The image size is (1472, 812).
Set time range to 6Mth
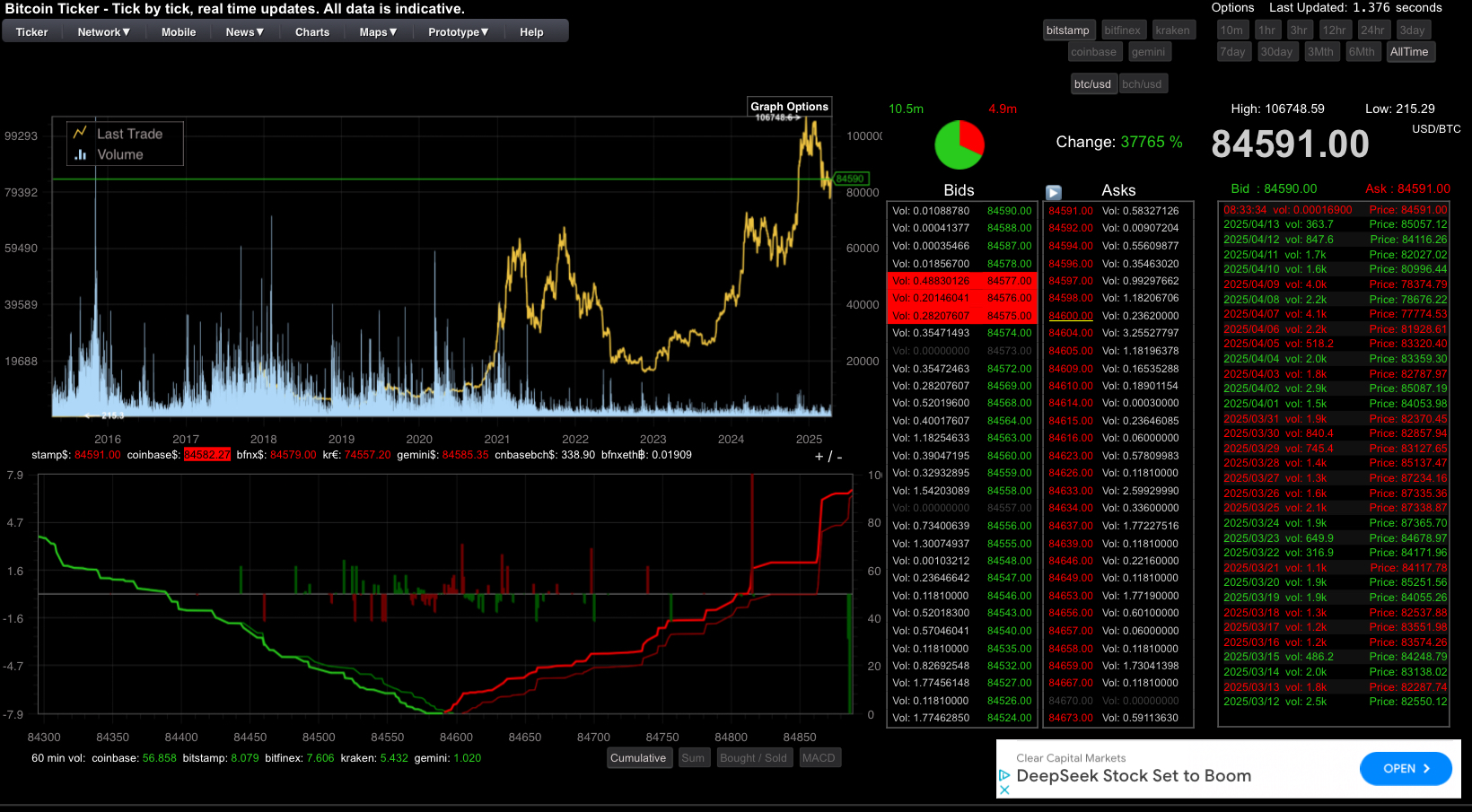click(1362, 52)
